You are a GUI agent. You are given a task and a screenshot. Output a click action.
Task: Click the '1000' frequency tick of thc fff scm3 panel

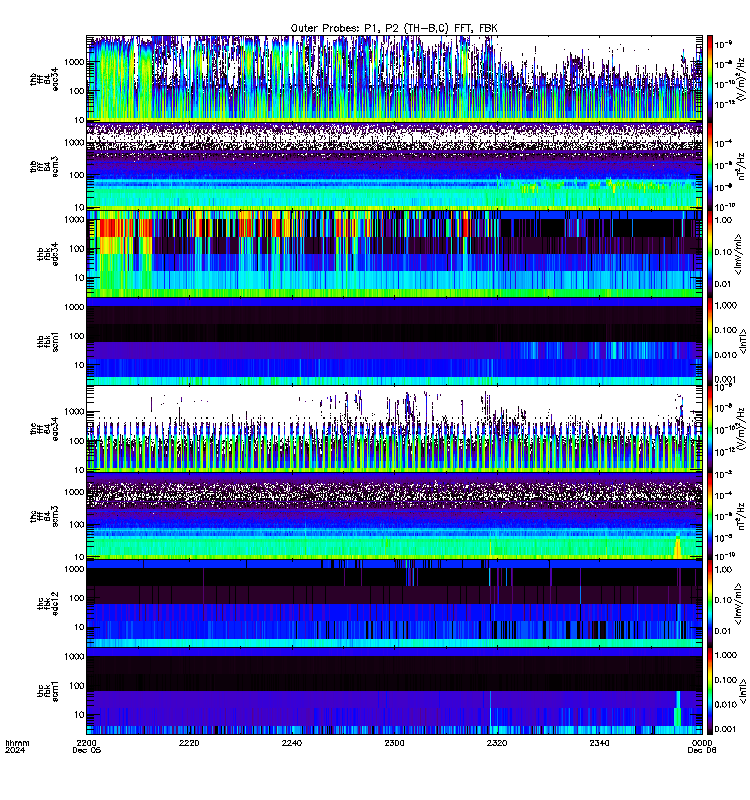74,492
